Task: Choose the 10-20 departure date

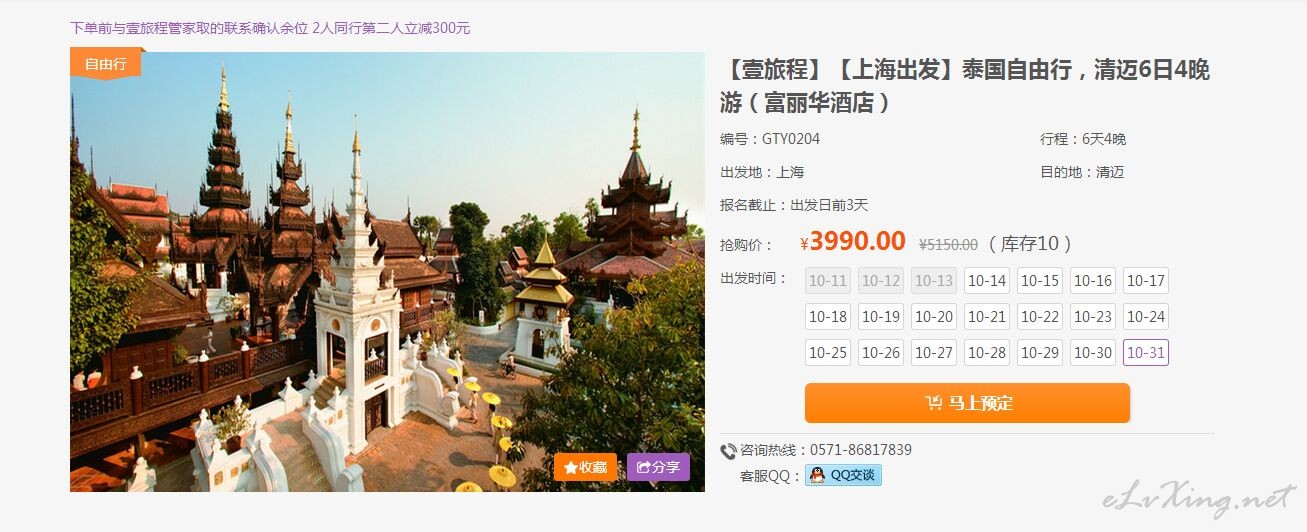Action: [x=934, y=317]
